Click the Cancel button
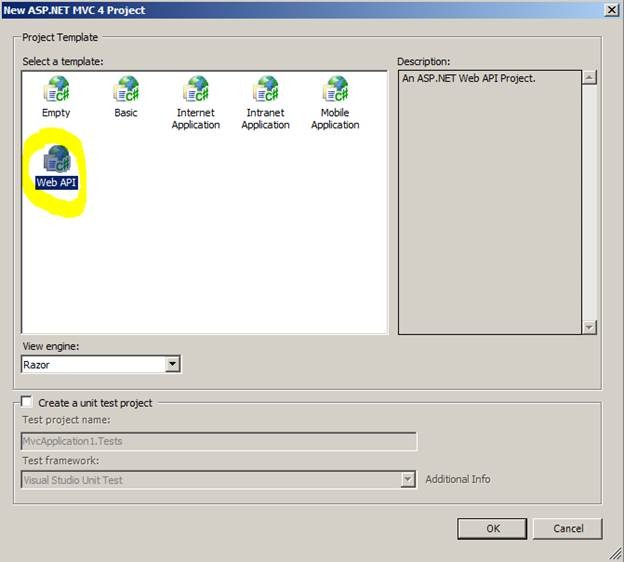This screenshot has width=624, height=562. pyautogui.click(x=567, y=529)
